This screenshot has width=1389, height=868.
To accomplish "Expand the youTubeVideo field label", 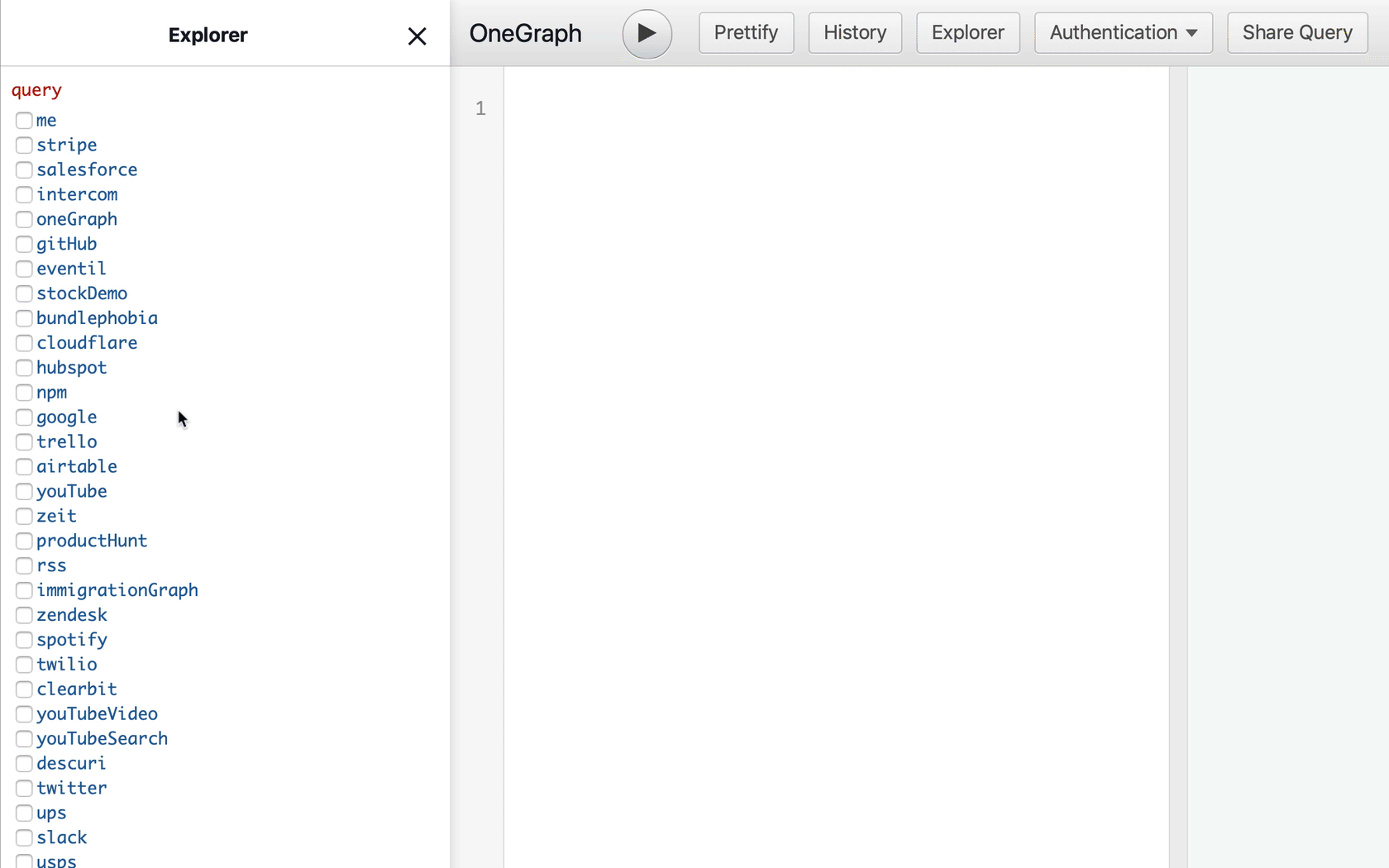I will 97,714.
